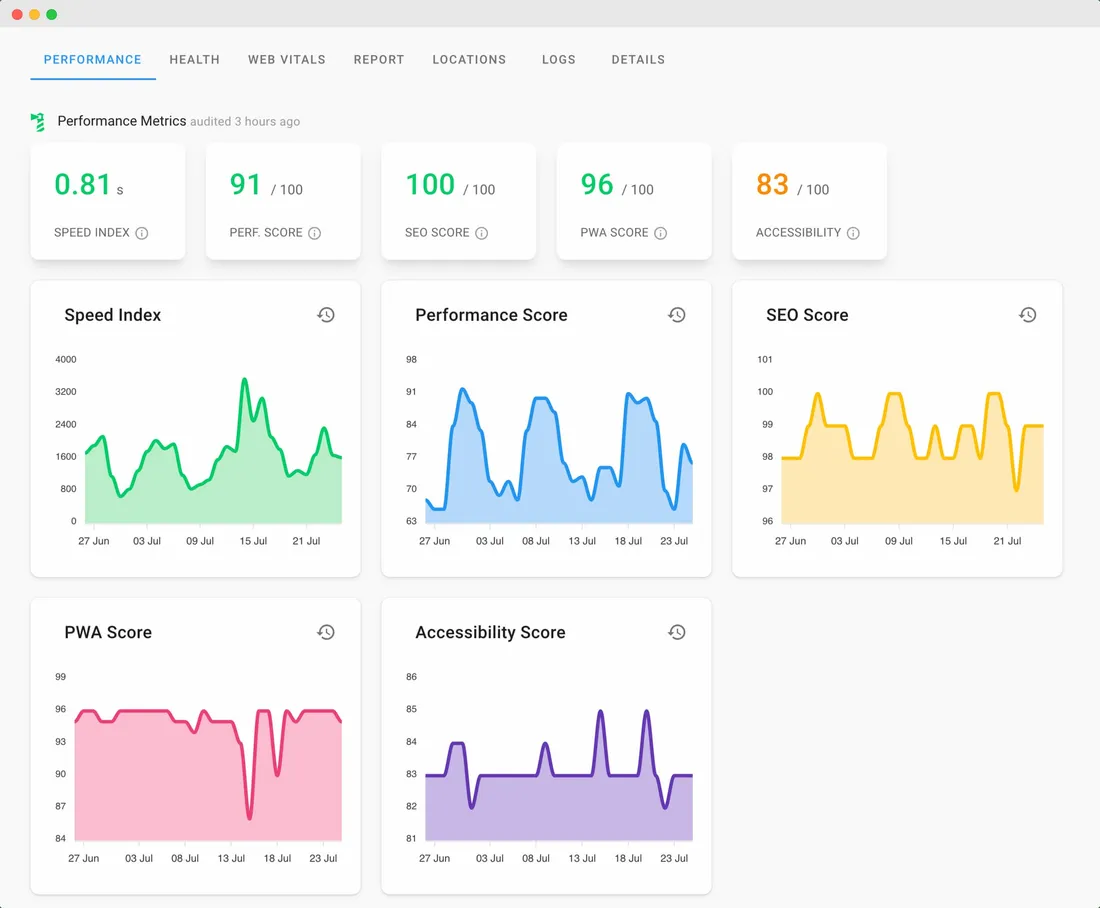This screenshot has width=1100, height=908.
Task: Click the green macOS maximize window button
Action: click(52, 15)
